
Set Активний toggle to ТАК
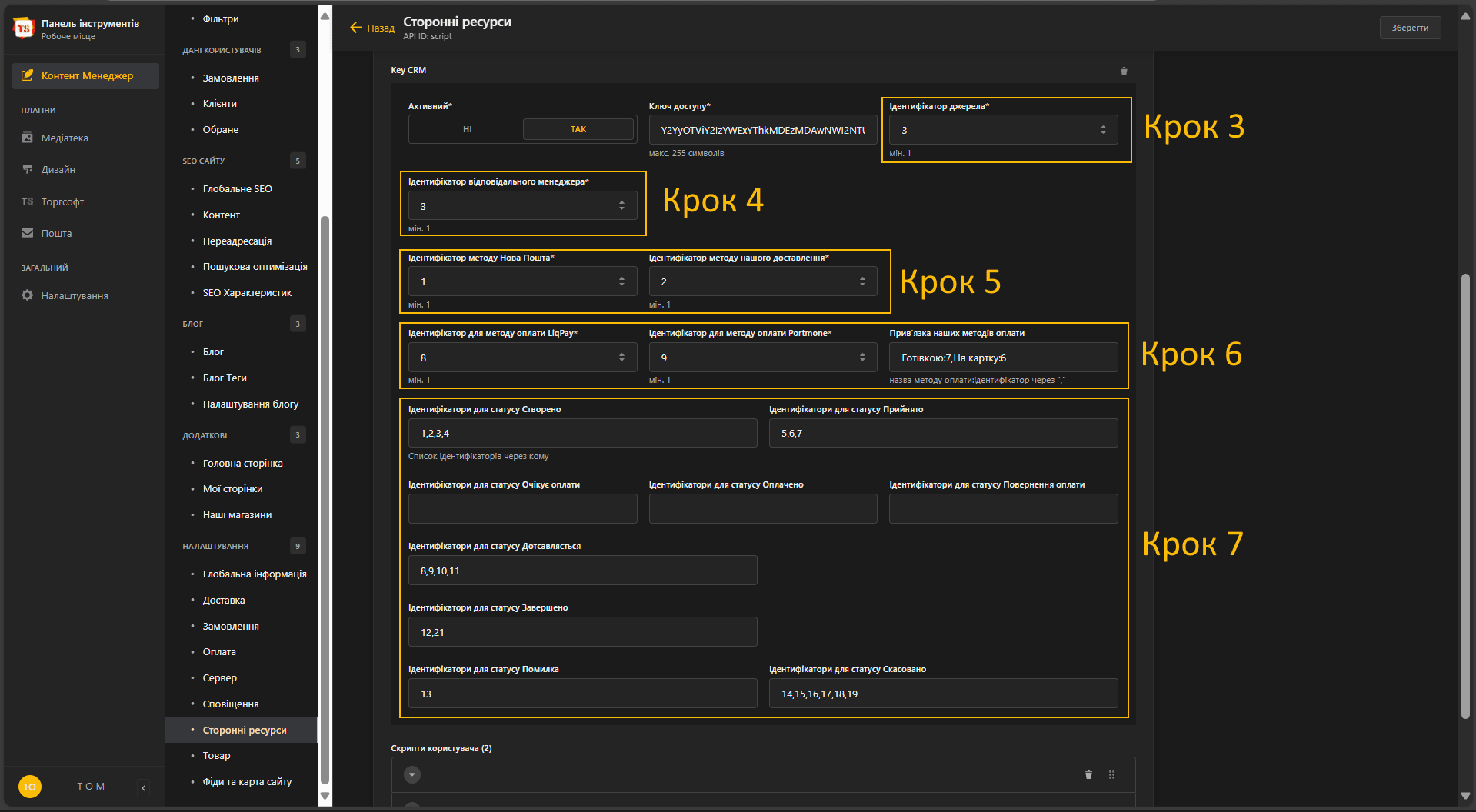click(578, 129)
